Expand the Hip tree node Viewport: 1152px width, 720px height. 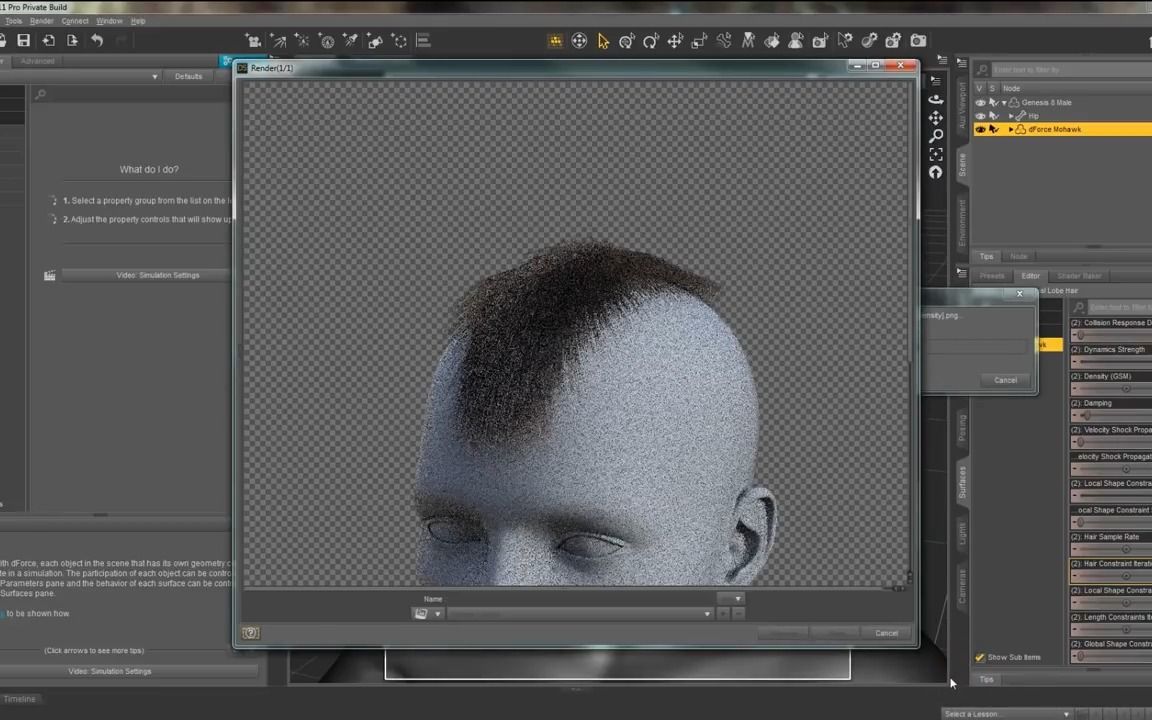[x=1011, y=116]
